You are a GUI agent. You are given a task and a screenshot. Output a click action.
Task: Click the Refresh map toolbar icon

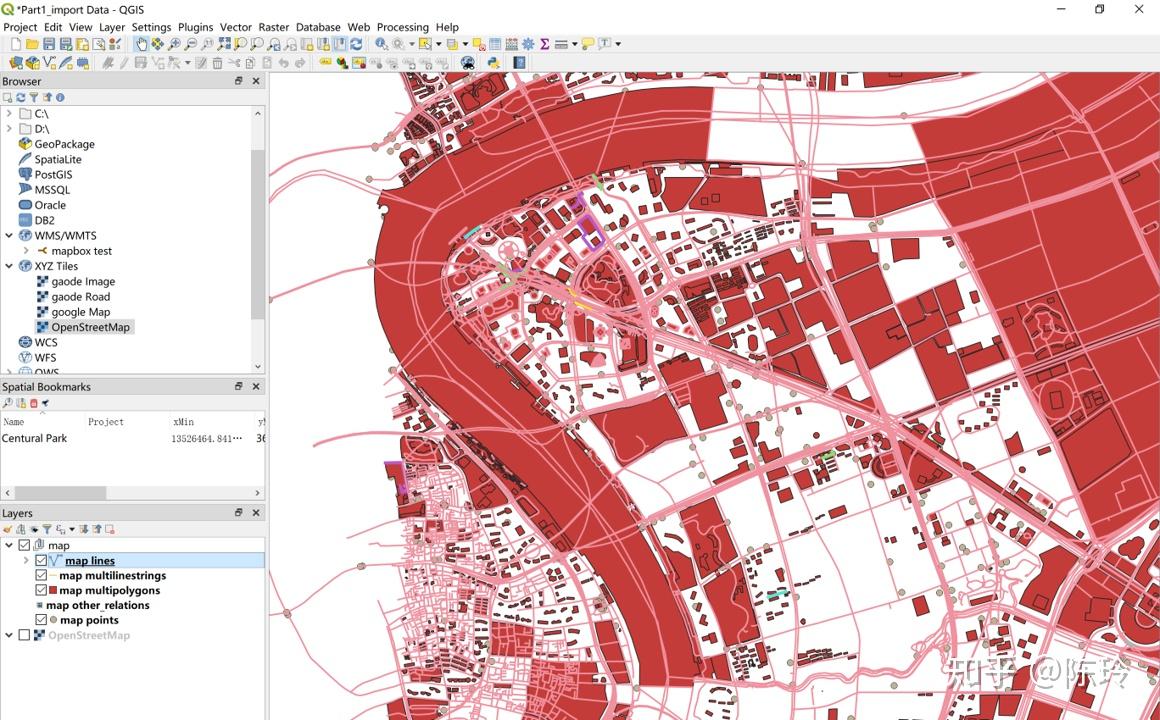(356, 44)
